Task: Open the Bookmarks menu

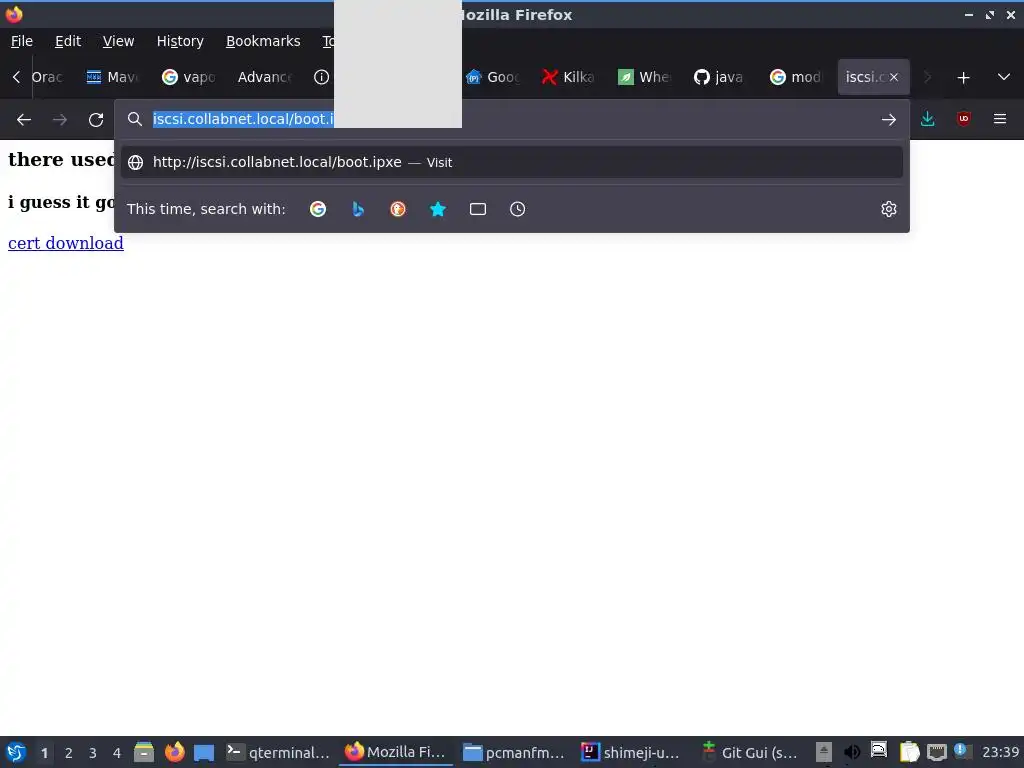Action: pyautogui.click(x=263, y=41)
